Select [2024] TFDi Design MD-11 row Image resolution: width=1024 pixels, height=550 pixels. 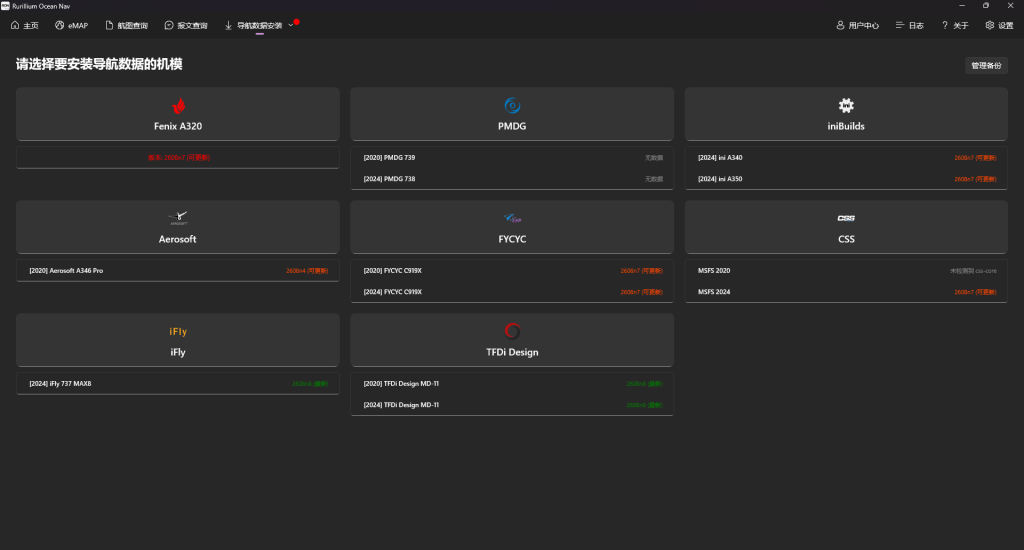(512, 404)
